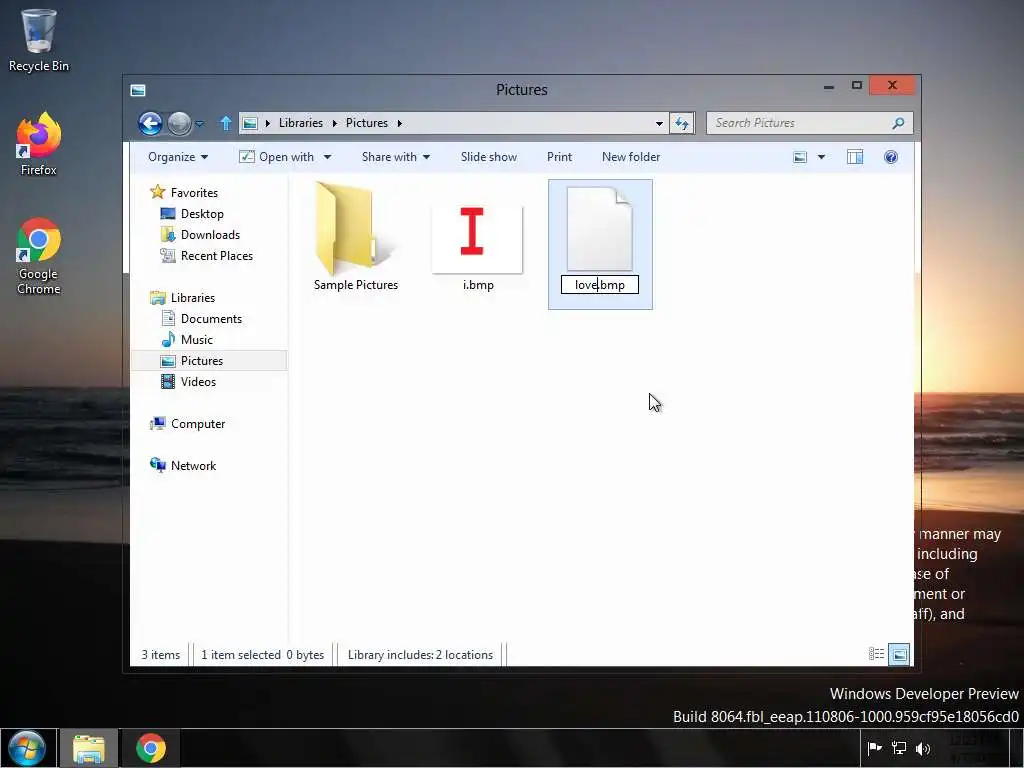1024x768 pixels.
Task: Create a New folder
Action: (631, 157)
